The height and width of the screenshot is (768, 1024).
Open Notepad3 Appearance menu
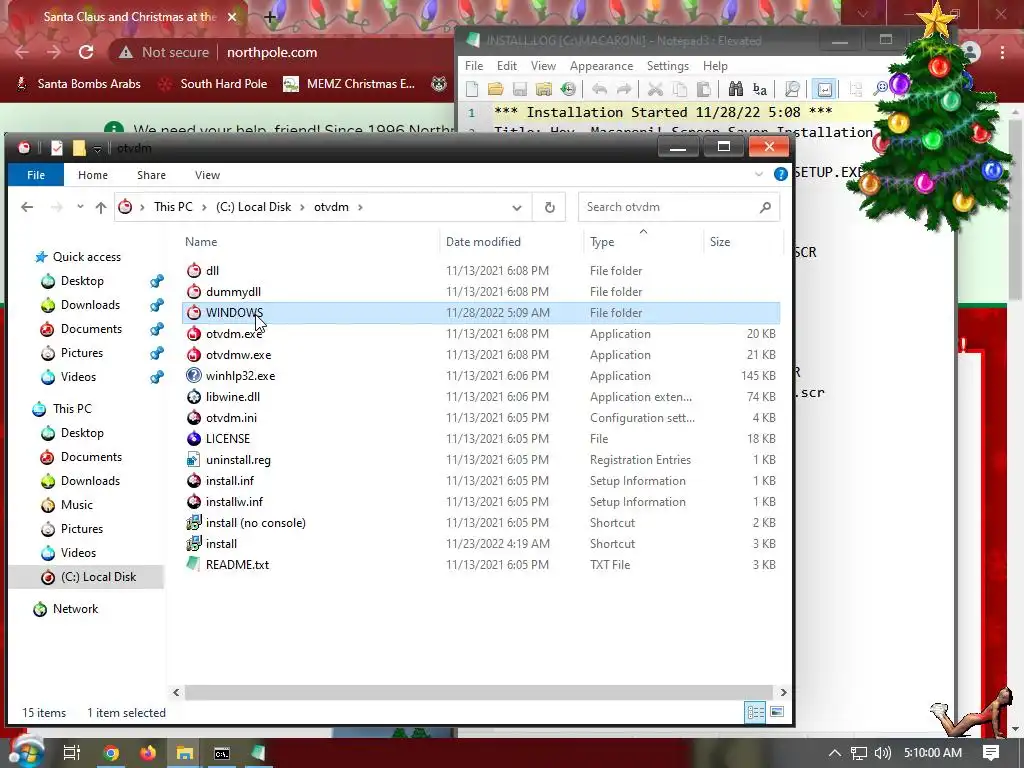601,66
